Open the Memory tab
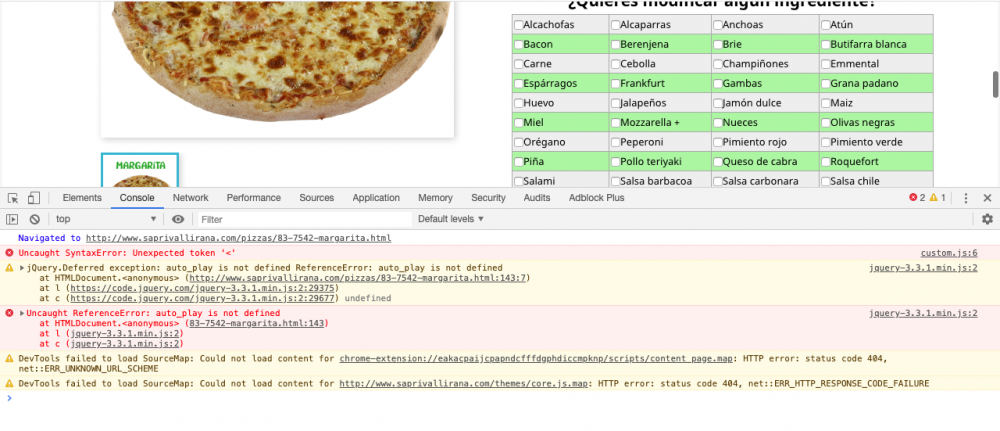This screenshot has height=431, width=1000. pos(435,198)
